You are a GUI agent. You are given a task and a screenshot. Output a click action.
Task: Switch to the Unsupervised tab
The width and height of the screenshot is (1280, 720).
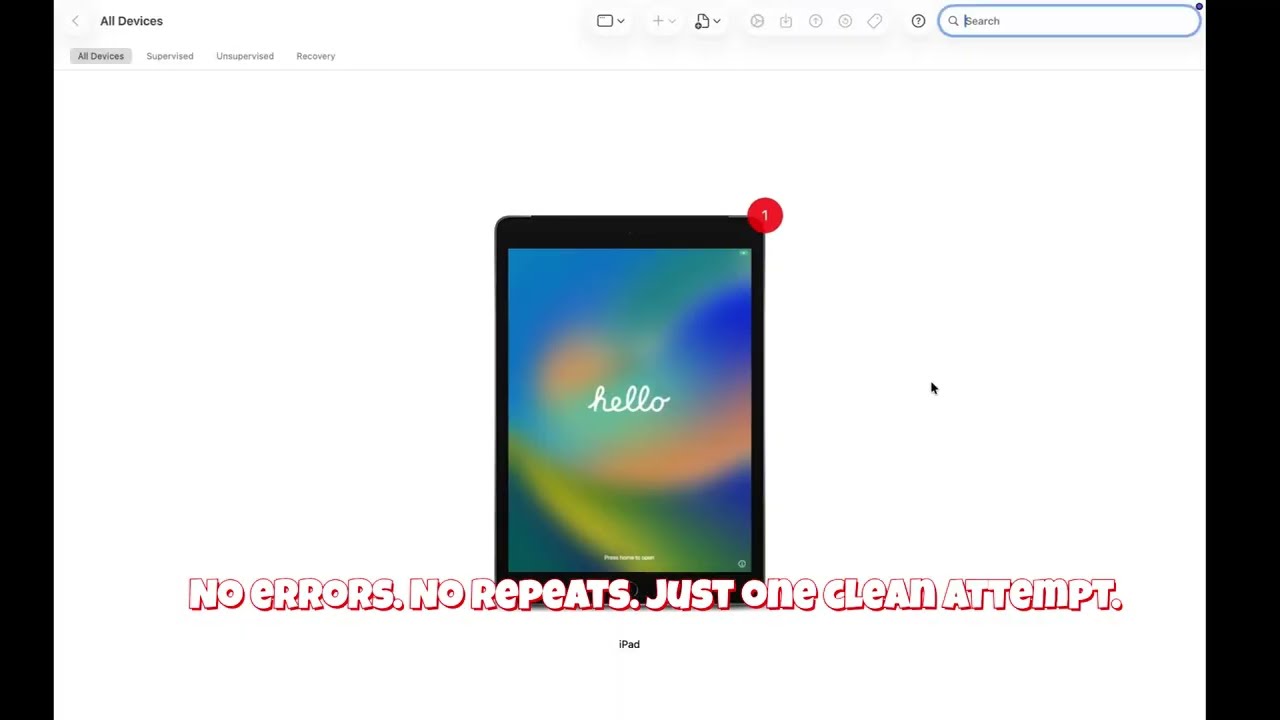click(x=245, y=56)
